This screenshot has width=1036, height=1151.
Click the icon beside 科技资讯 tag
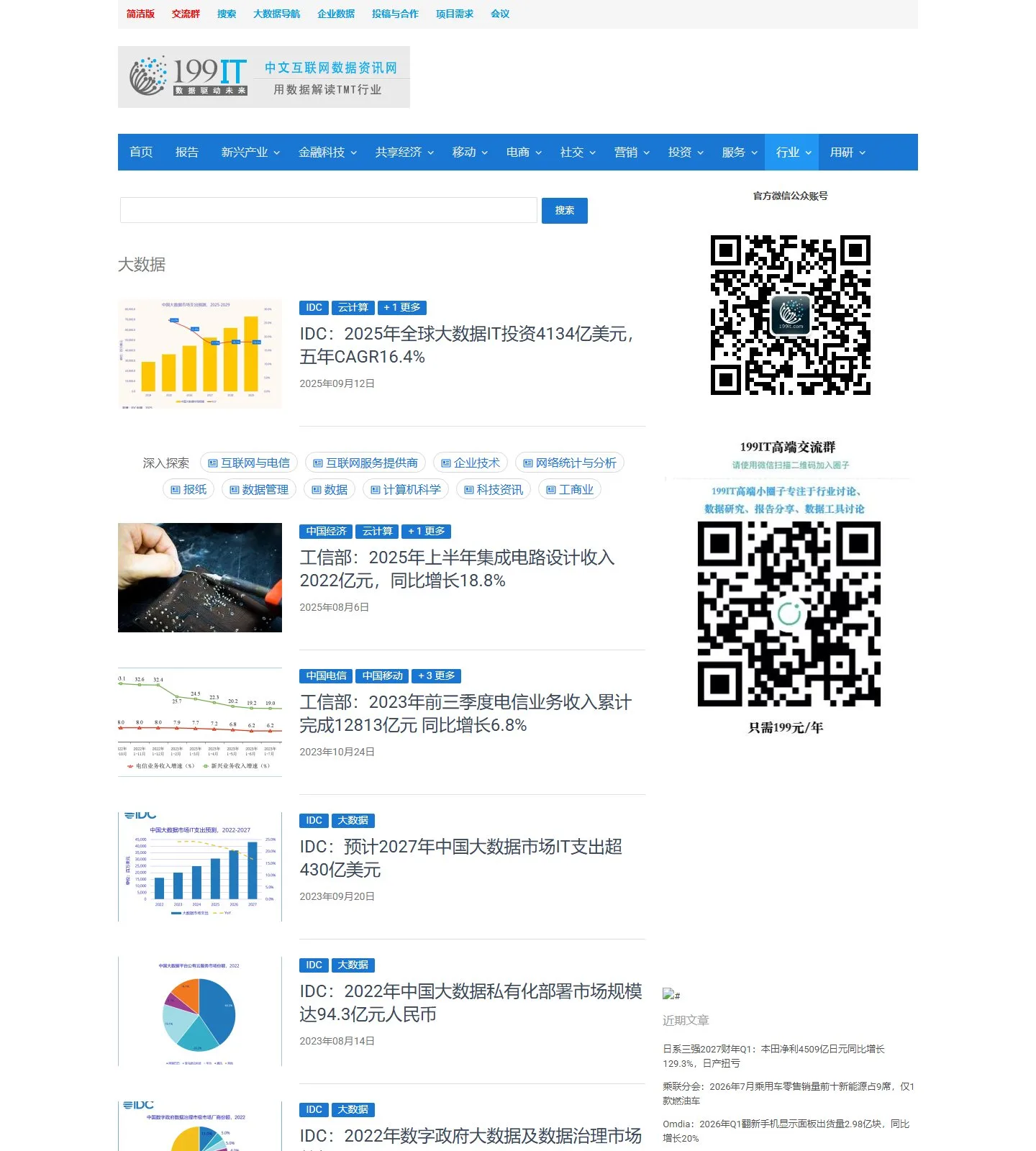tap(469, 490)
